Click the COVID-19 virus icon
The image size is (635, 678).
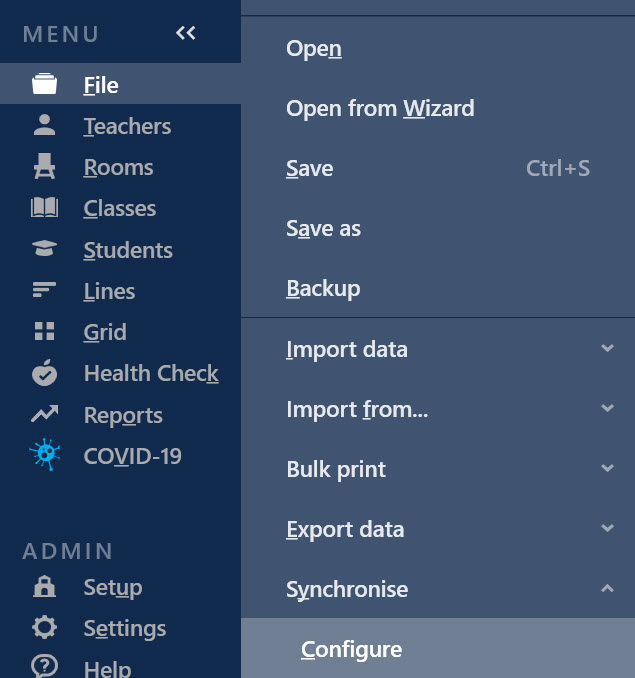point(45,454)
